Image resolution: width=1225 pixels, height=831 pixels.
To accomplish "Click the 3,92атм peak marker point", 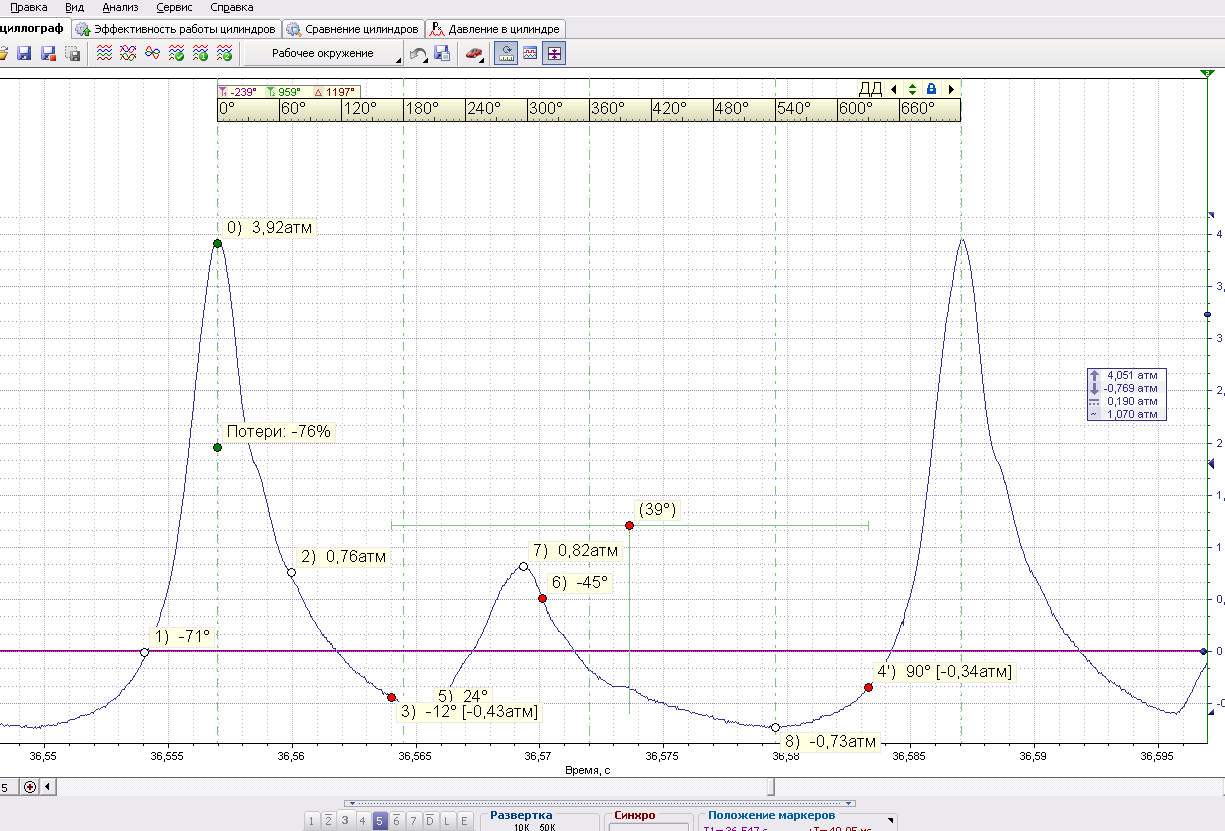I will click(217, 244).
